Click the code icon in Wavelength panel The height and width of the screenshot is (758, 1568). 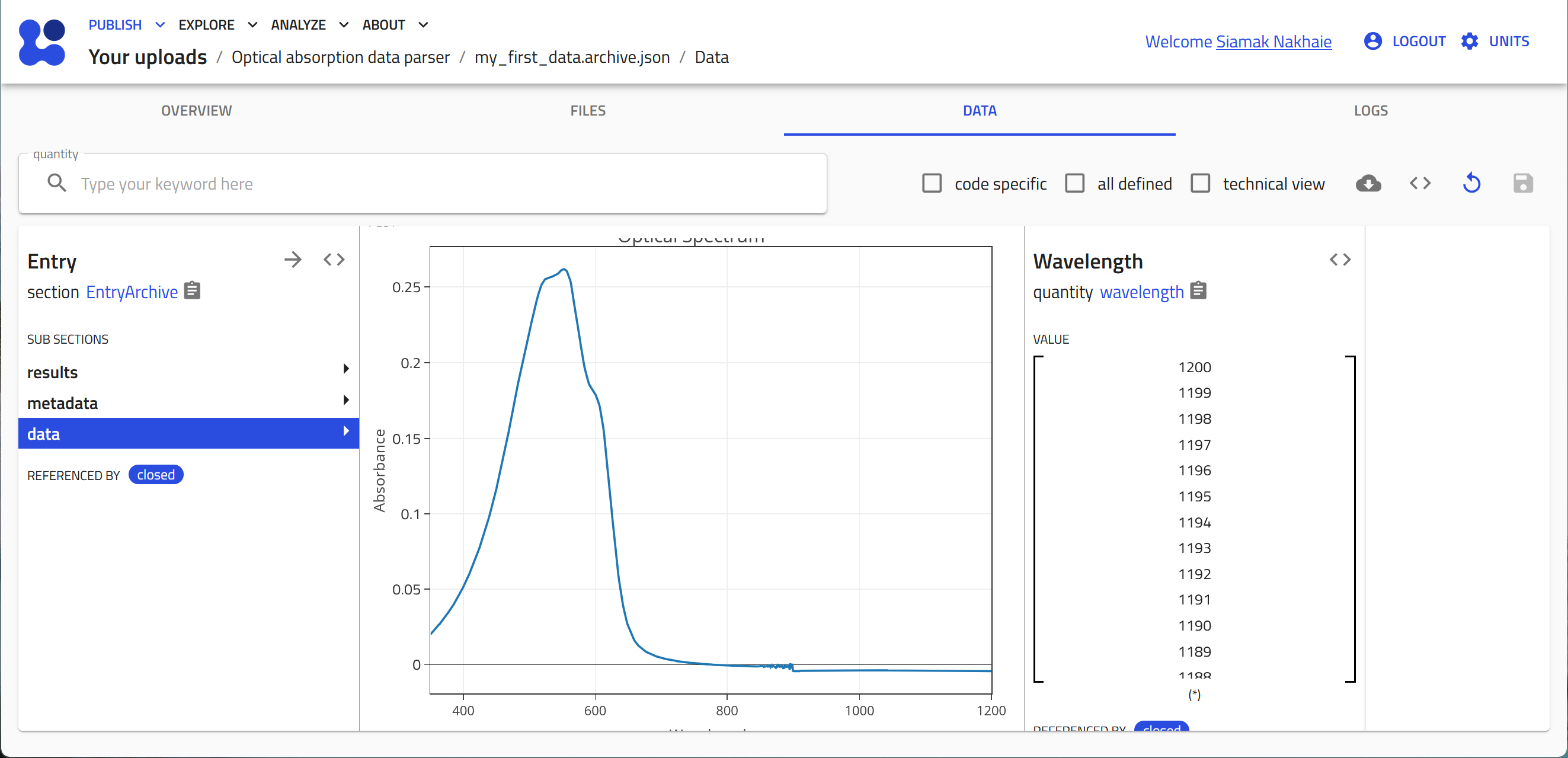pos(1340,260)
